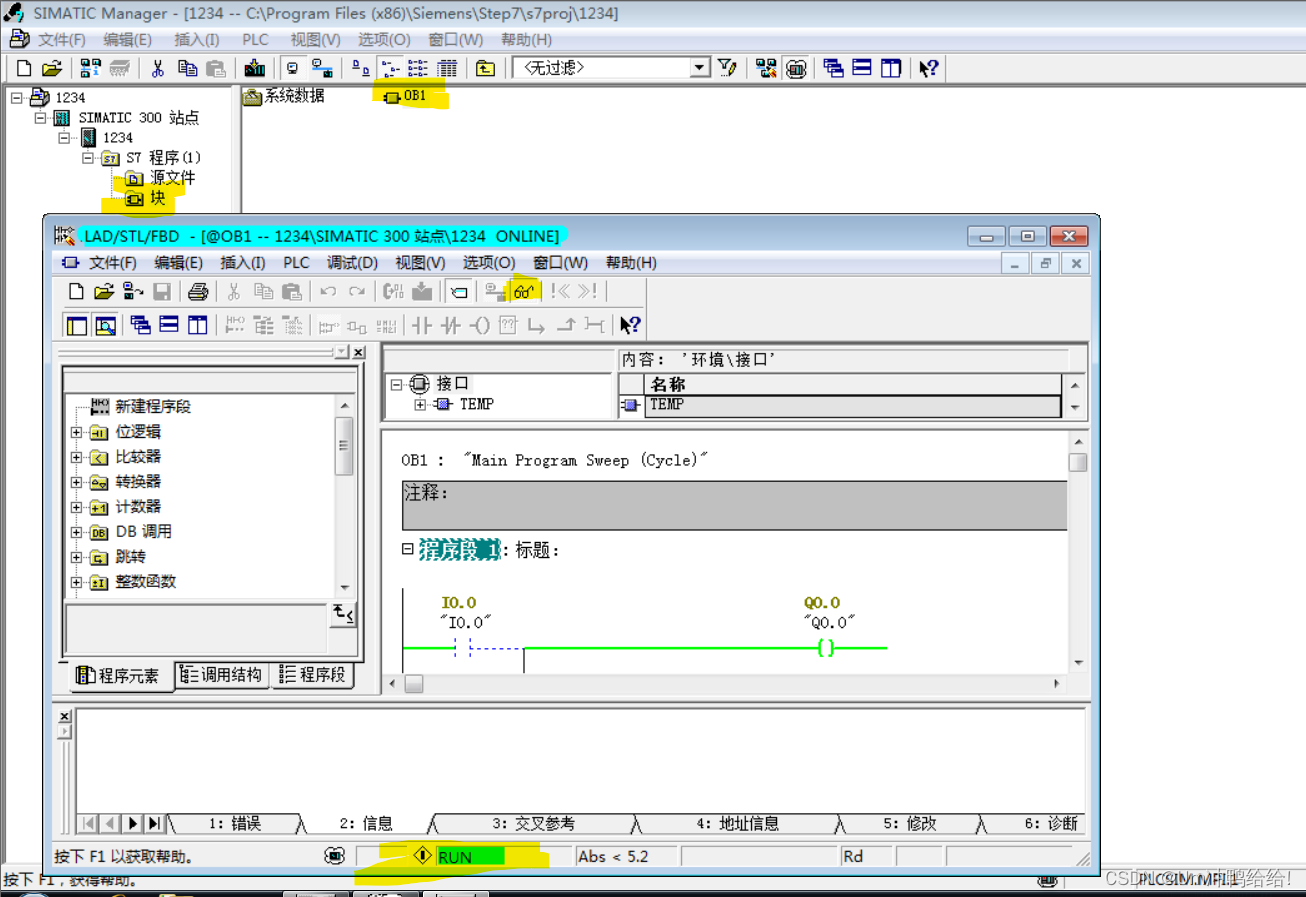
Task: Select 源文件 folder in project tree
Action: click(x=161, y=178)
